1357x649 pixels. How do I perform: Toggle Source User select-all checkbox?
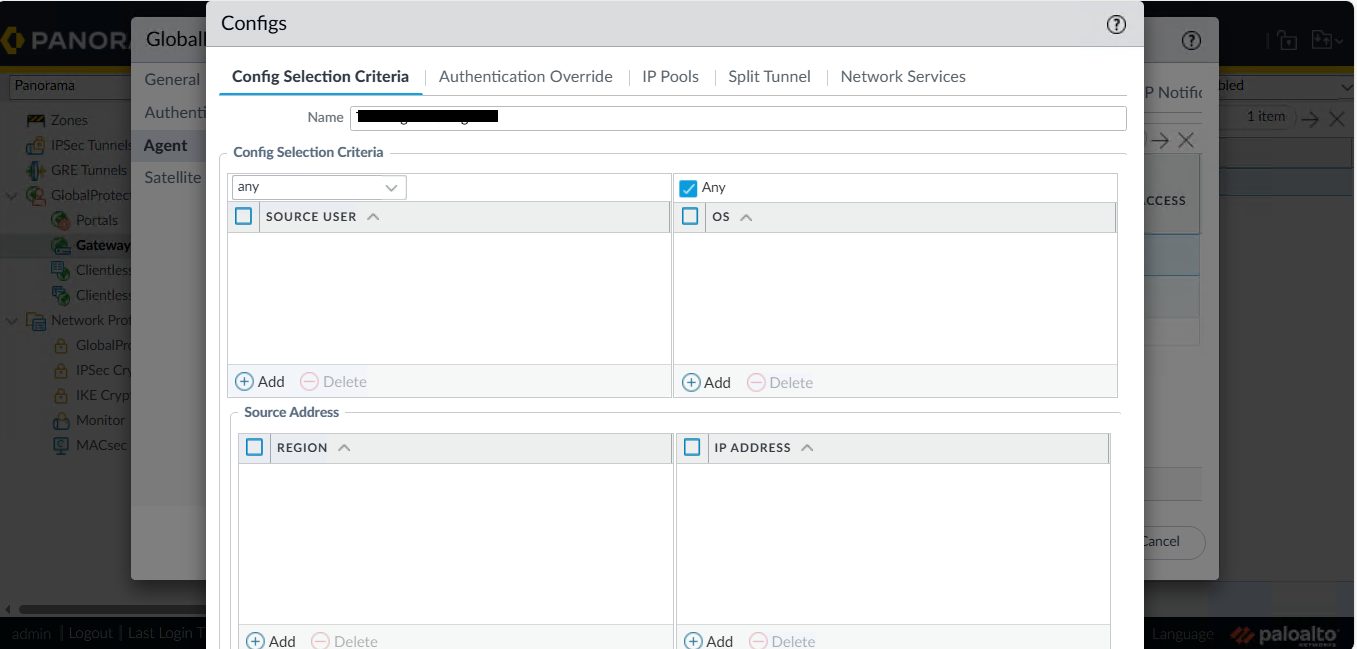[244, 216]
